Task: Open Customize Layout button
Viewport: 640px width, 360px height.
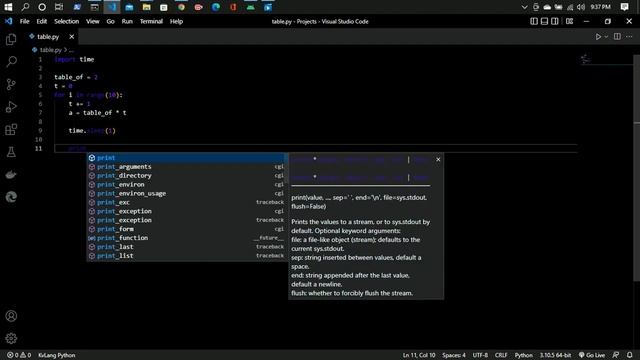Action: [569, 21]
